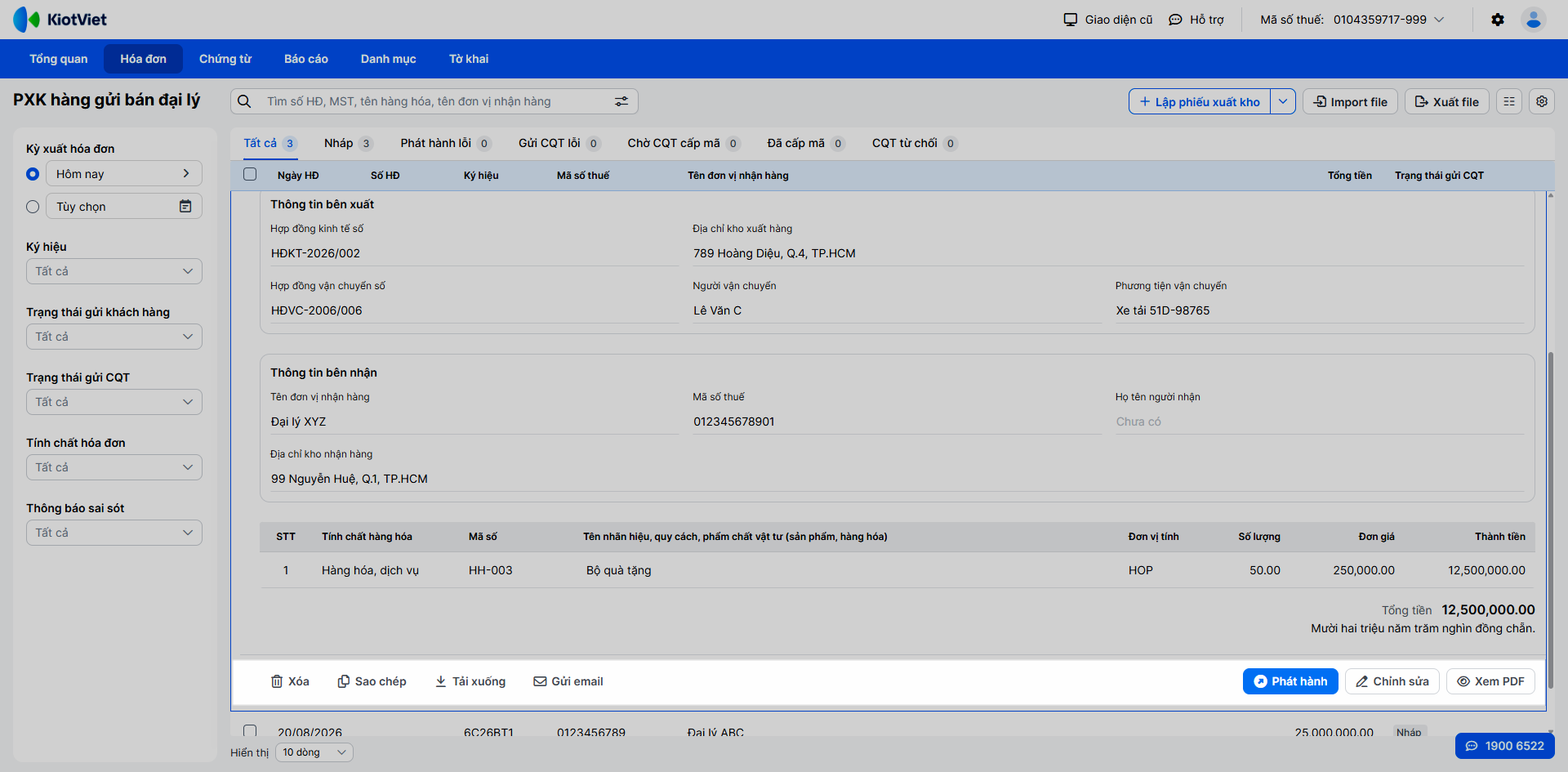Image resolution: width=1568 pixels, height=772 pixels.
Task: Click Gửi email envelope button
Action: tap(568, 681)
